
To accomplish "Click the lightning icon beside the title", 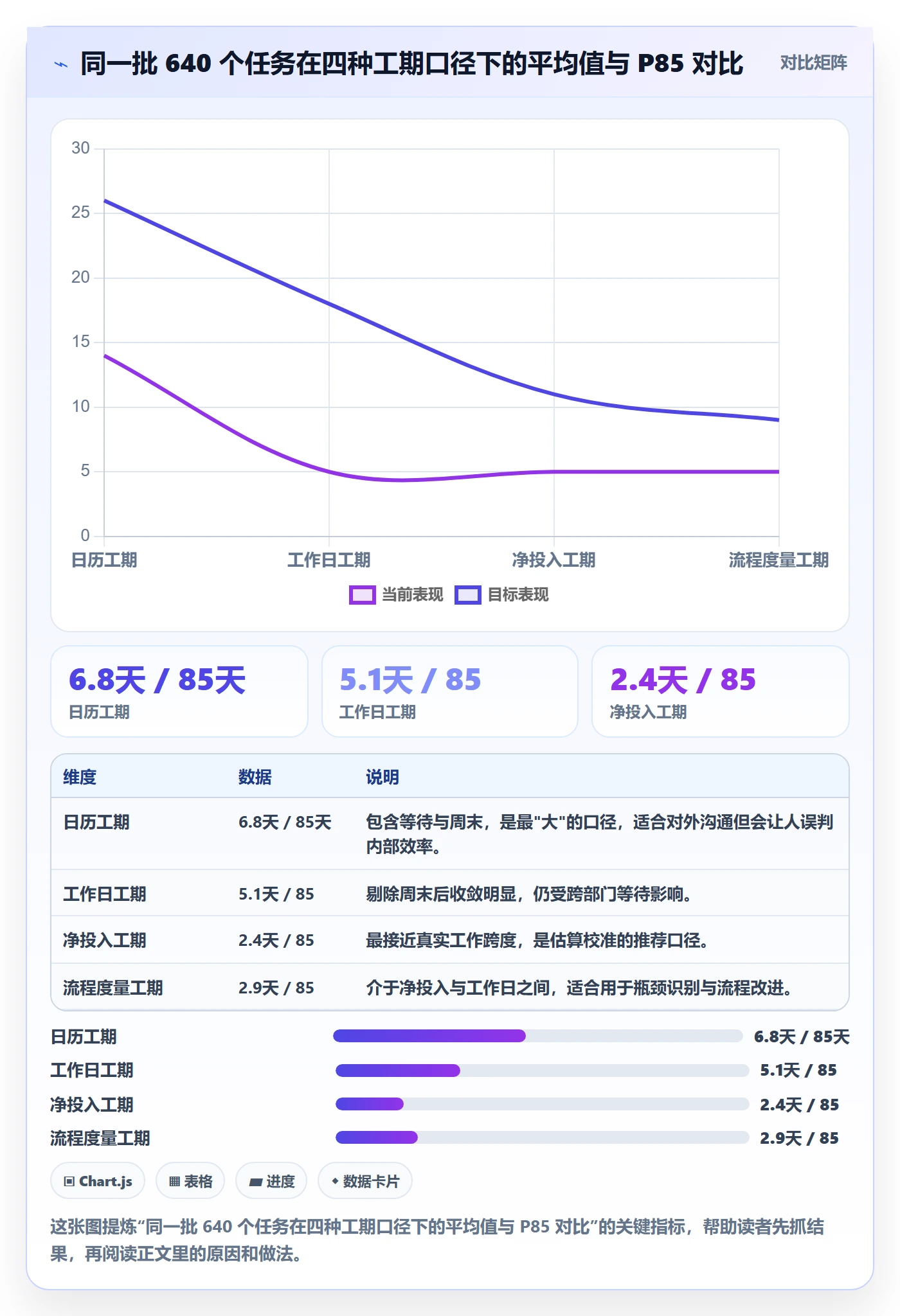I will coord(61,64).
